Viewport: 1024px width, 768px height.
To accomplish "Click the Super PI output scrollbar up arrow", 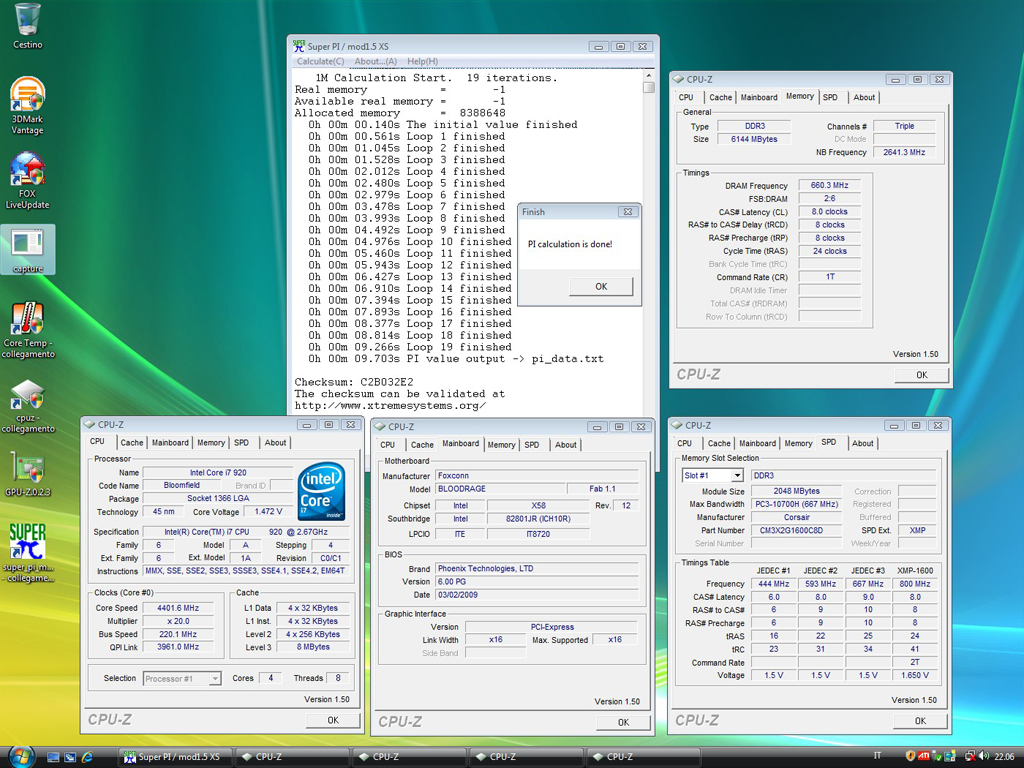I will click(648, 76).
